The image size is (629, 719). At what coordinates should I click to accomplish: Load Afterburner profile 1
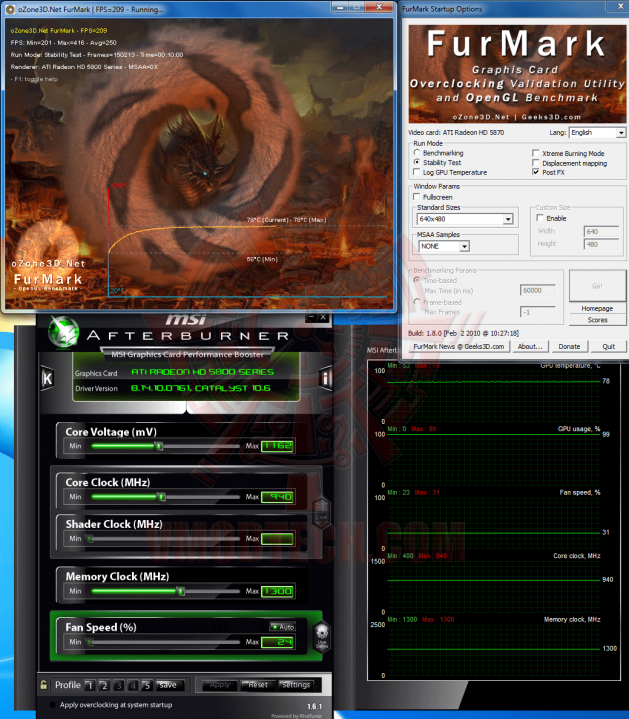point(90,685)
